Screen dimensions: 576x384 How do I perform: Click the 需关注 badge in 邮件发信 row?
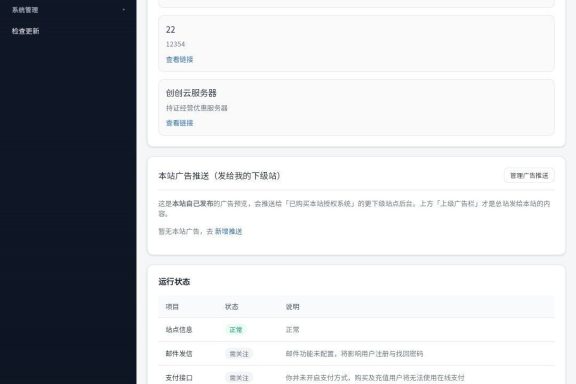pos(239,354)
